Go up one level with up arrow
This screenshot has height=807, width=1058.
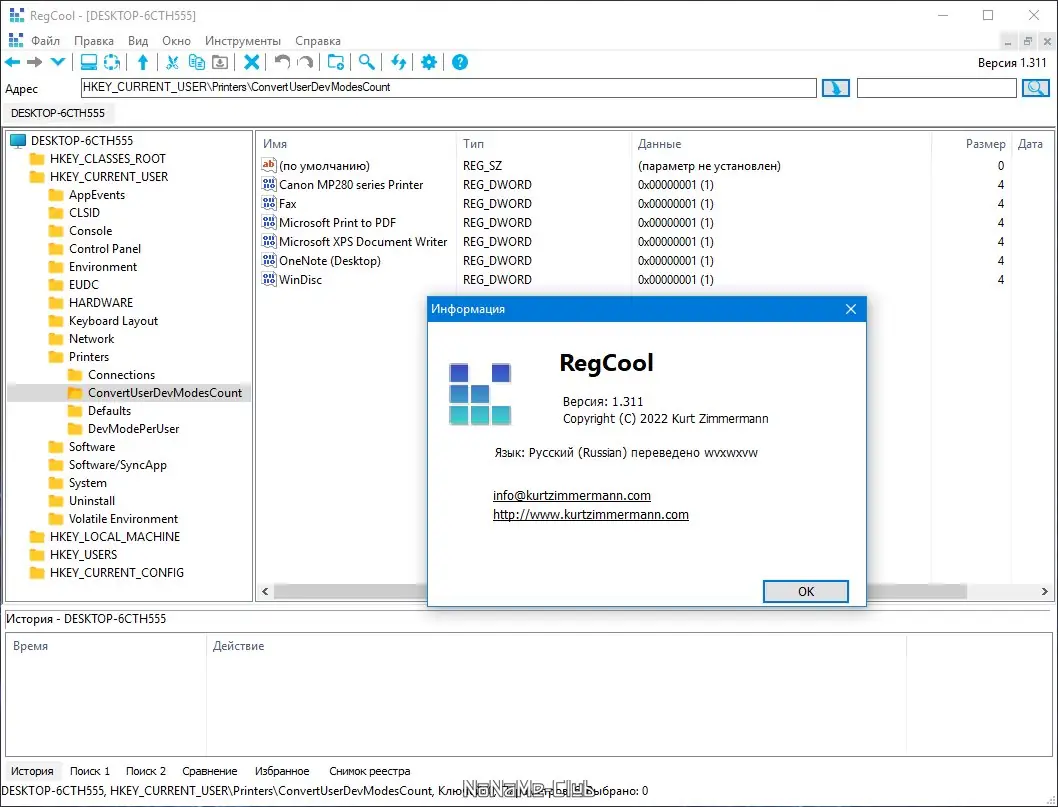(x=143, y=62)
